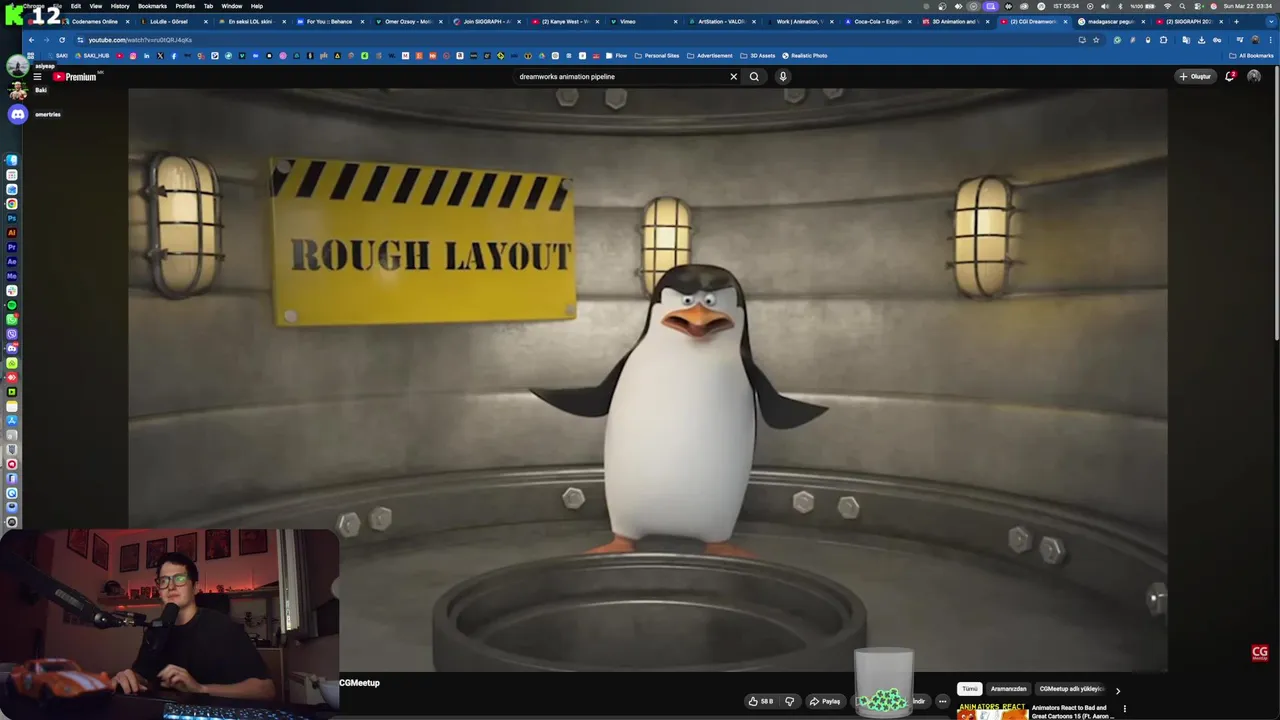Select the Aramanızdan filter chip

(x=1008, y=689)
